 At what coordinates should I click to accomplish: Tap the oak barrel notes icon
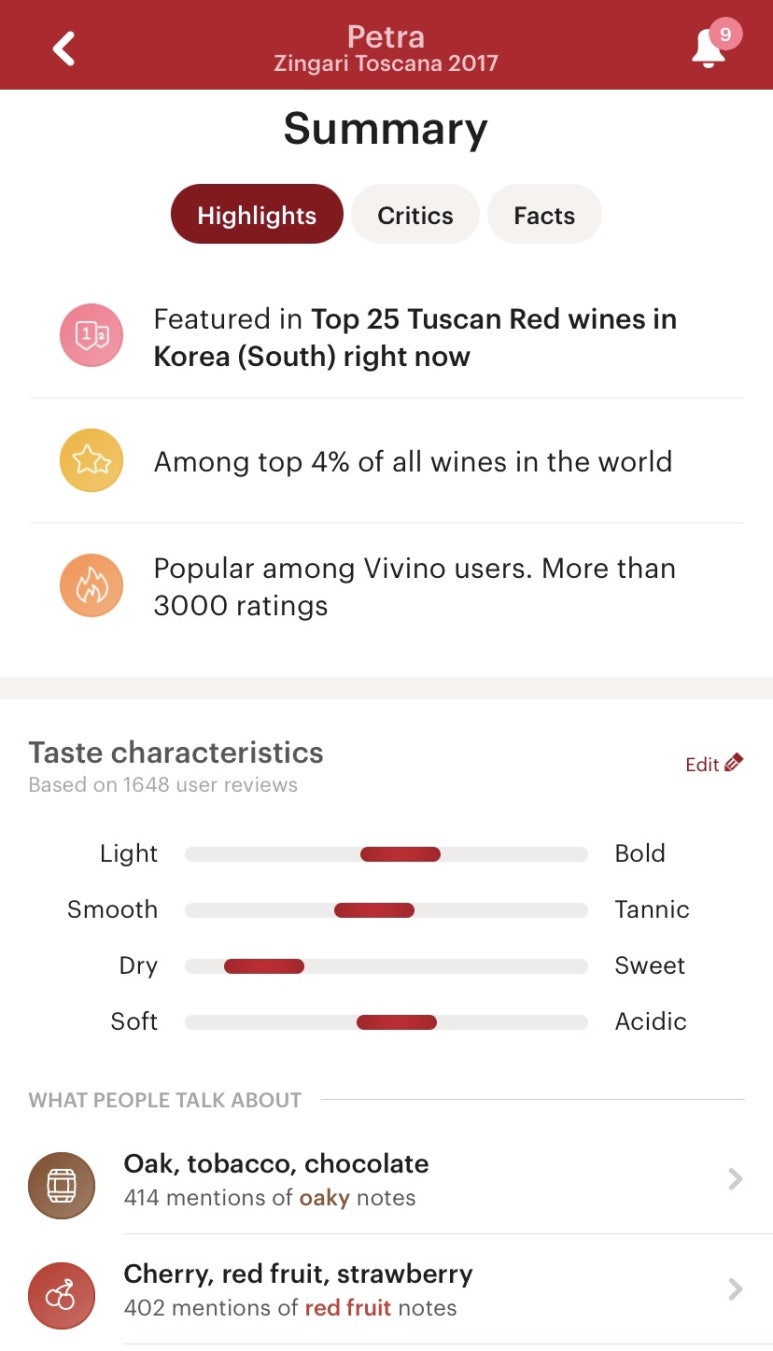coord(62,1186)
